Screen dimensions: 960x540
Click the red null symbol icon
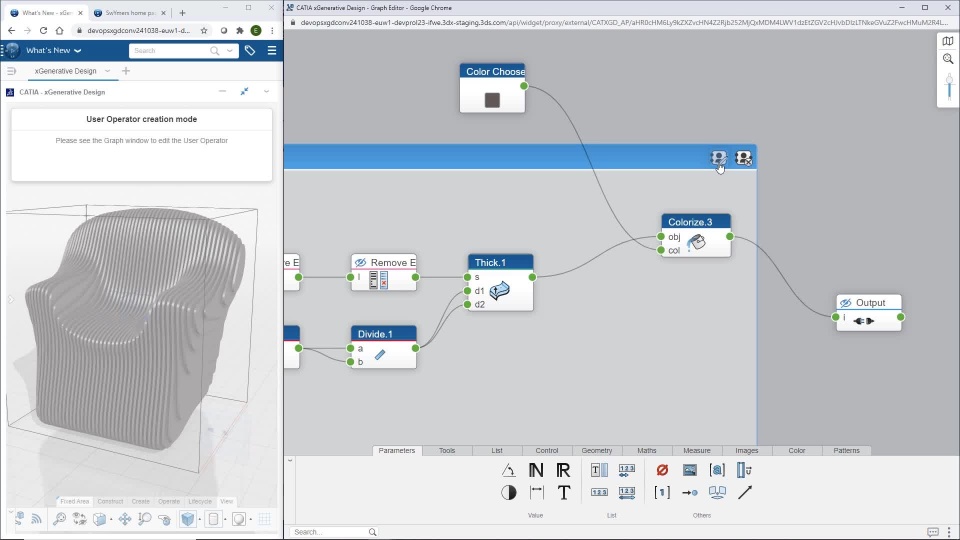[662, 470]
